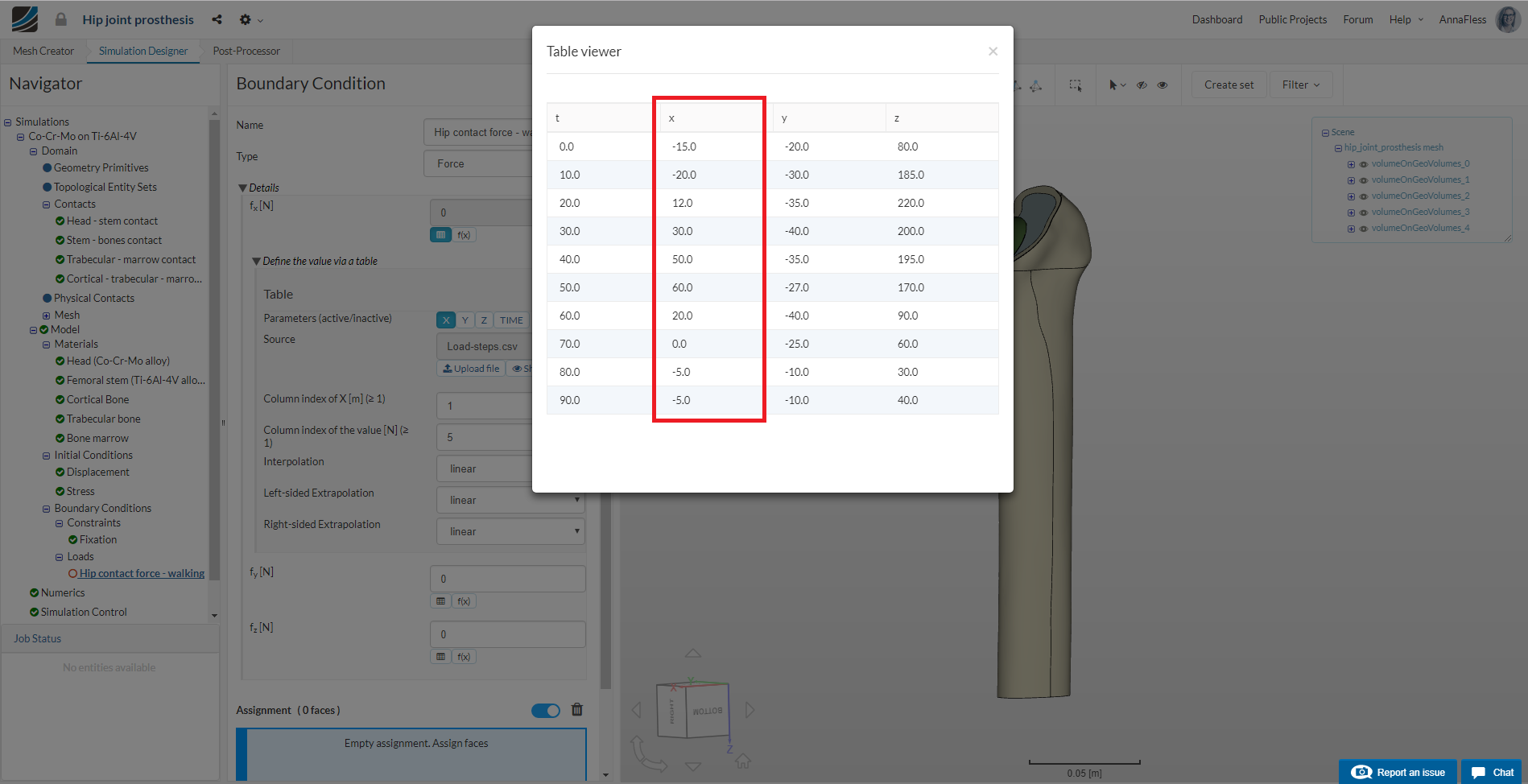The image size is (1528, 784).
Task: Select 'Hip contact force - walking' load
Action: pos(142,574)
